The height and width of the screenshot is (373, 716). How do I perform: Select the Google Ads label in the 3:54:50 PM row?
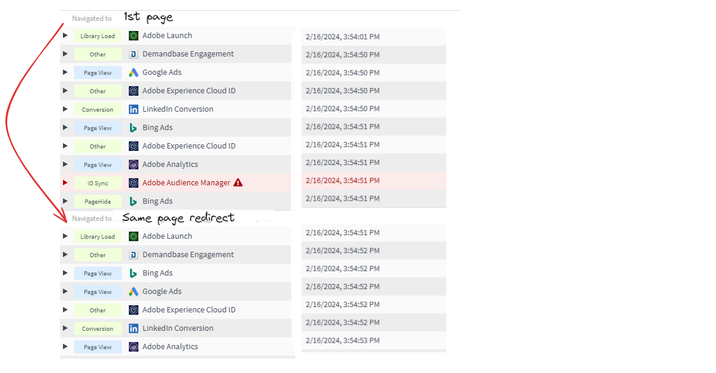tap(162, 72)
